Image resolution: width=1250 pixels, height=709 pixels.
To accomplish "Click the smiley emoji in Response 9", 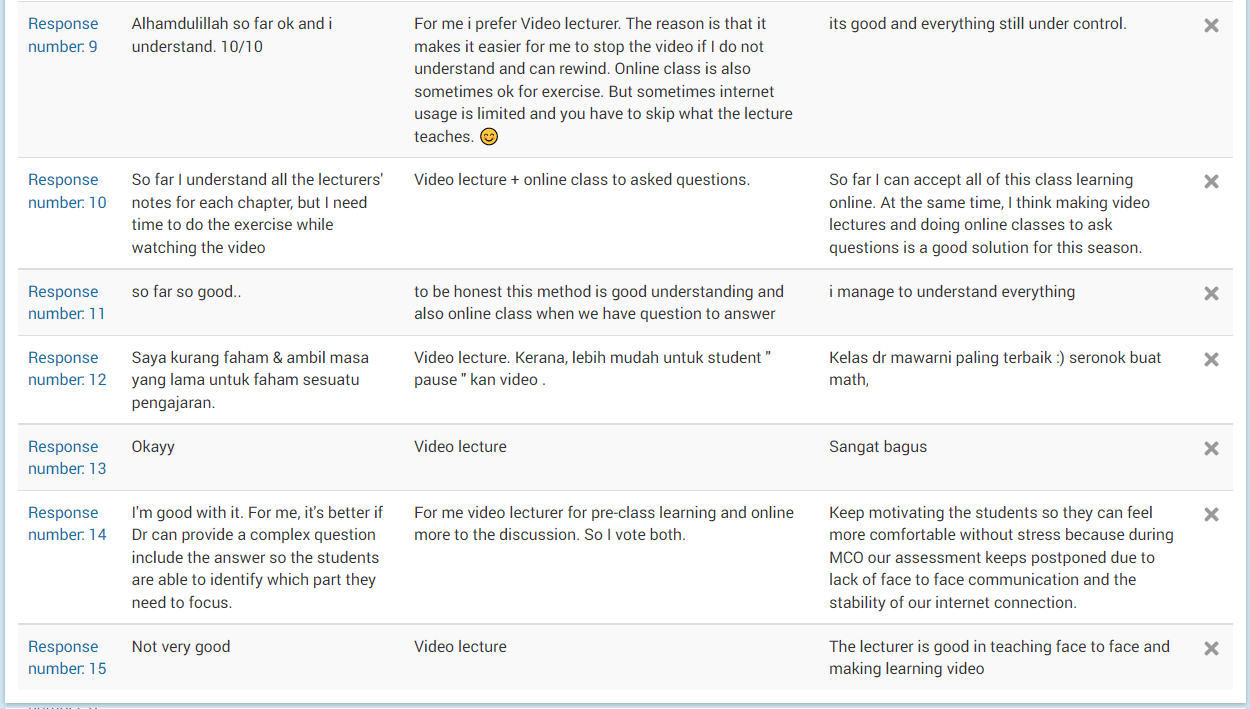I will pyautogui.click(x=488, y=136).
